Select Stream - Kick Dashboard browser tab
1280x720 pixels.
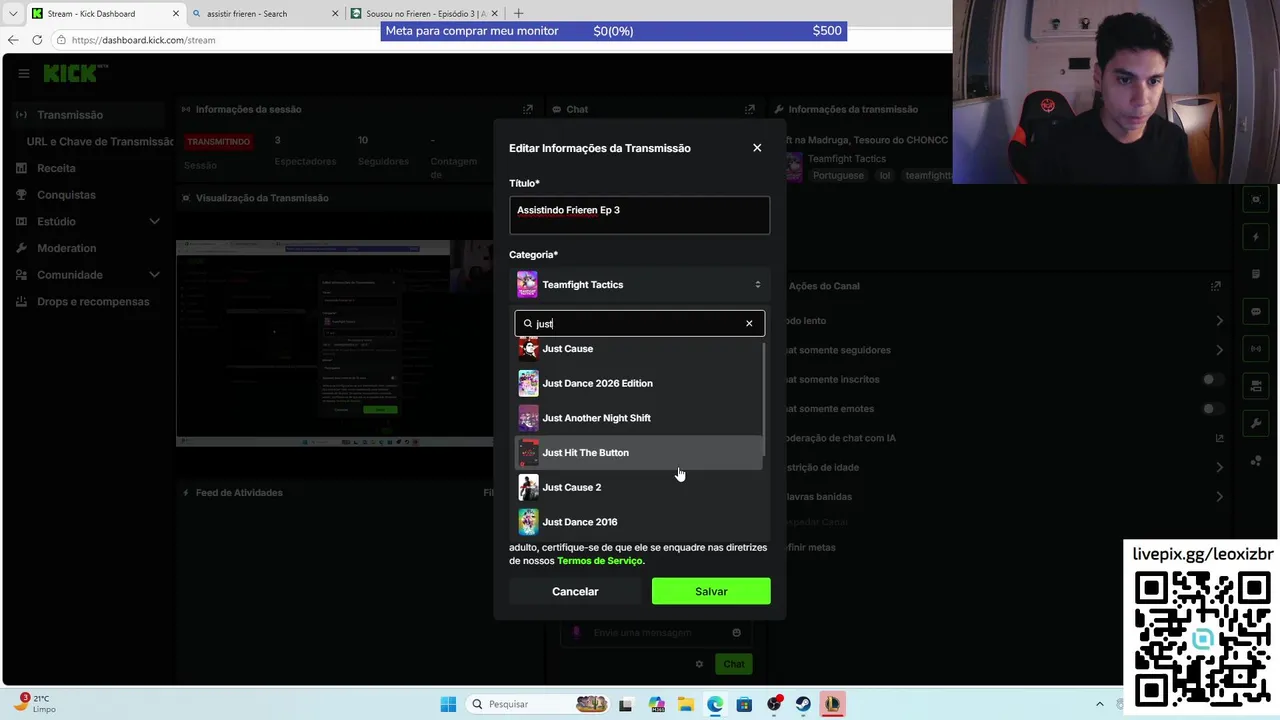[105, 14]
